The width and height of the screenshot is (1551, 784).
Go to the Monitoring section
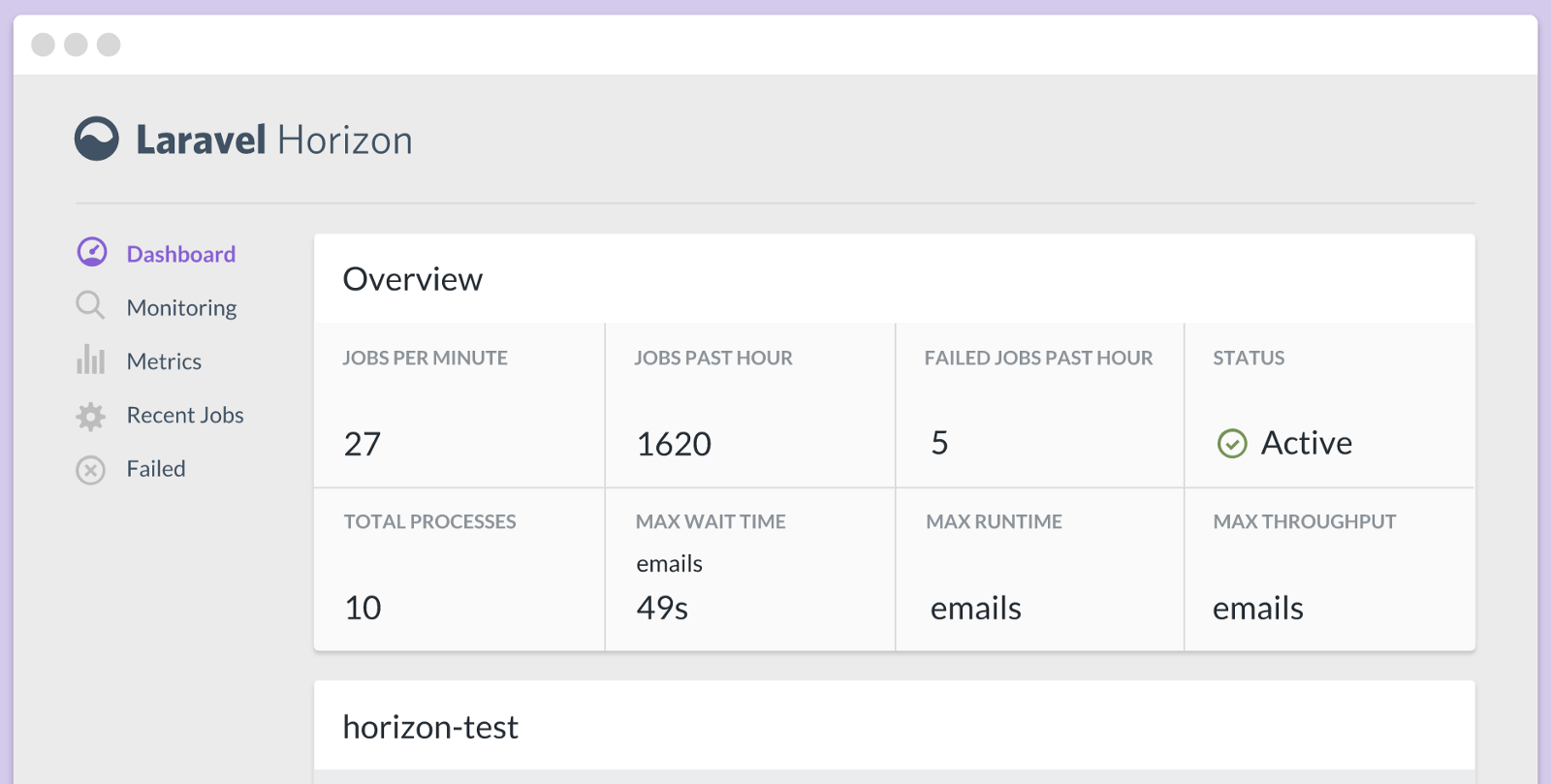tap(182, 308)
